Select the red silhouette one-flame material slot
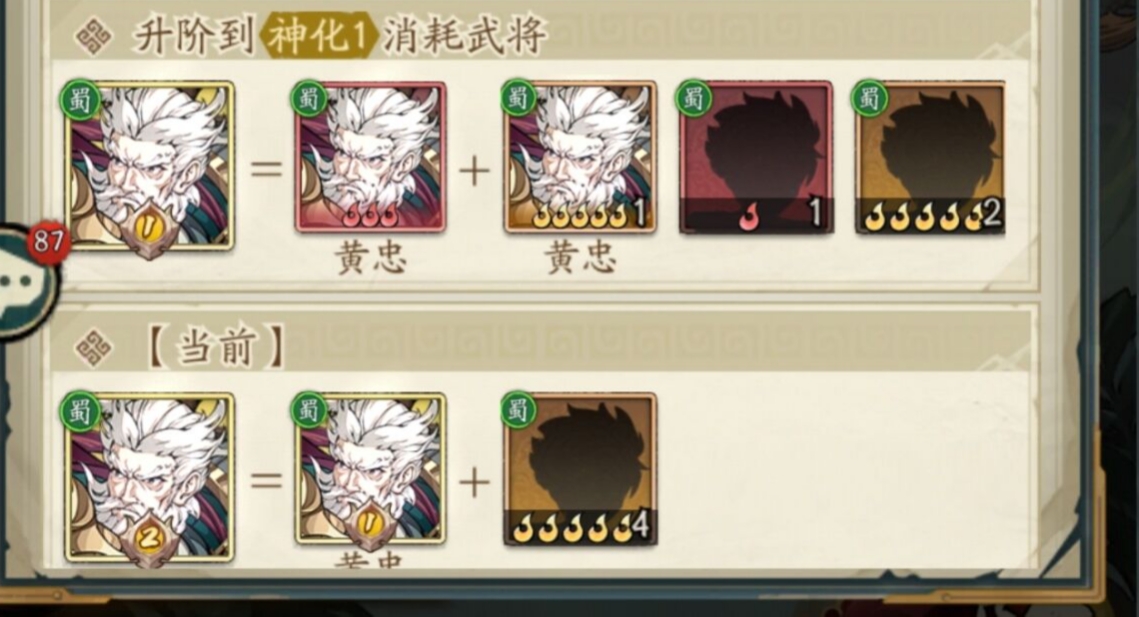The height and width of the screenshot is (617, 1139). click(756, 157)
